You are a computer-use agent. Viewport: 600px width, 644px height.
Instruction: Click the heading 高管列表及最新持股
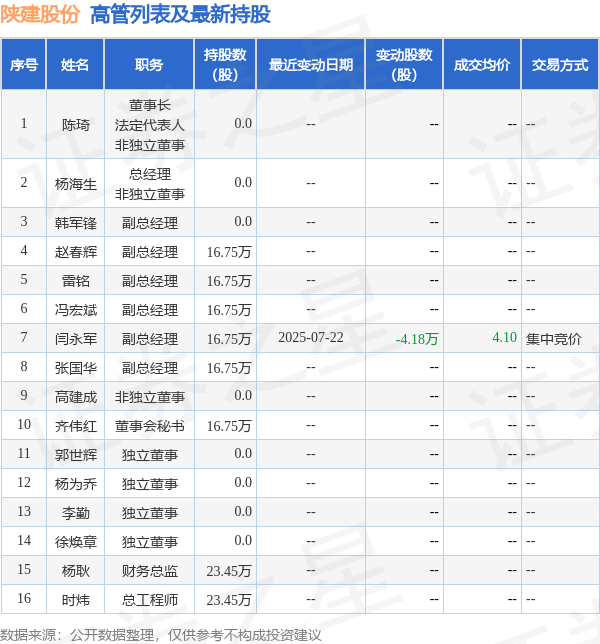click(x=180, y=14)
